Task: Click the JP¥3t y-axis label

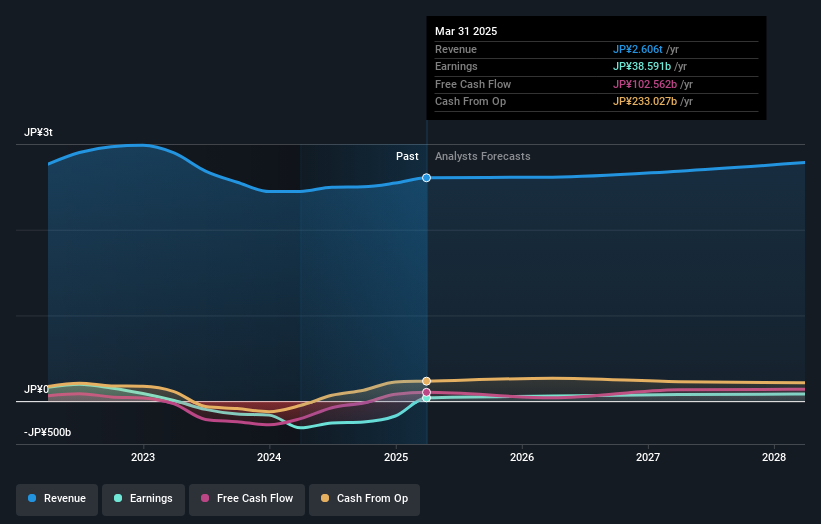Action: pyautogui.click(x=38, y=132)
